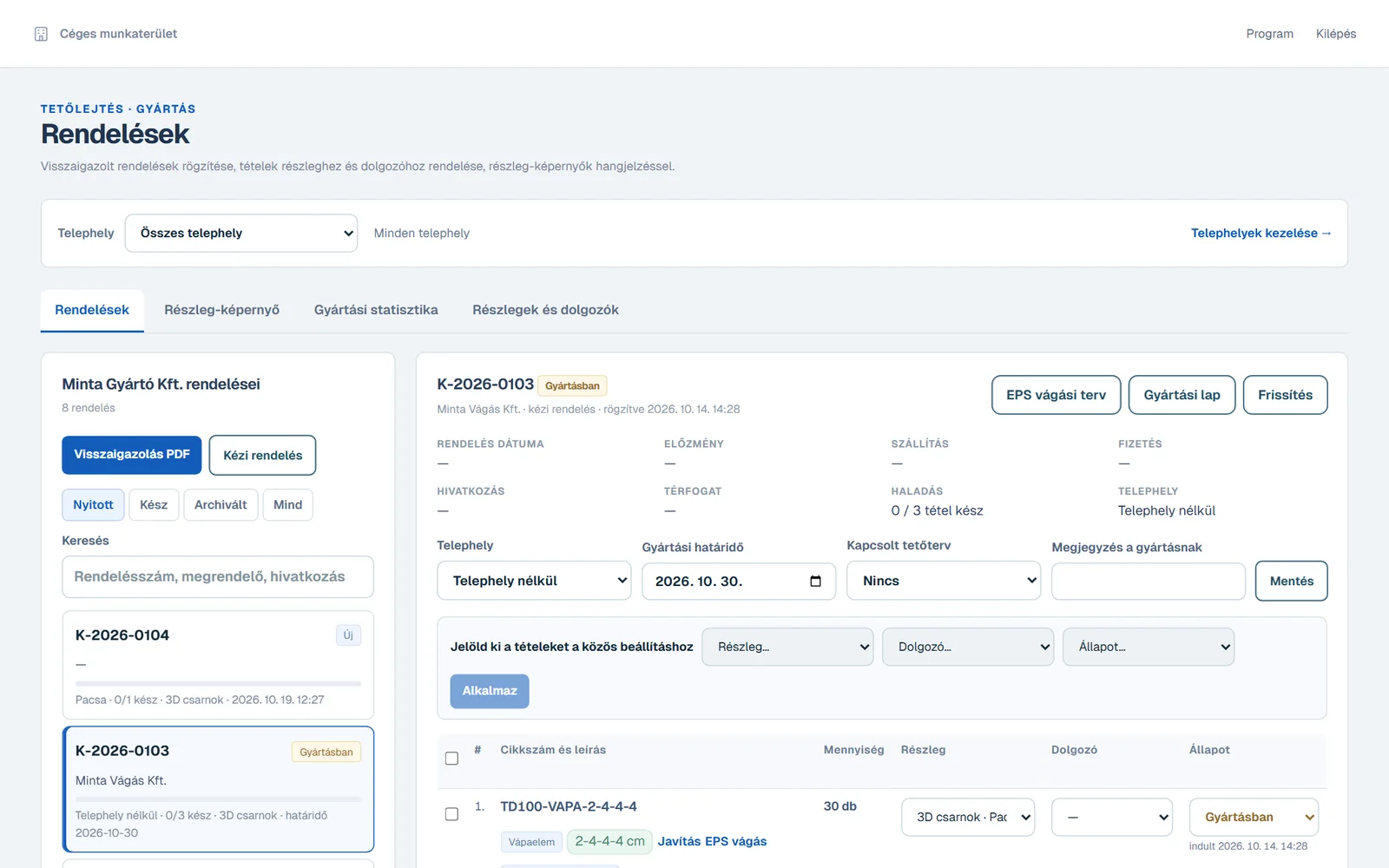Select order card K-2026-0104
This screenshot has height=868, width=1389.
click(x=218, y=665)
